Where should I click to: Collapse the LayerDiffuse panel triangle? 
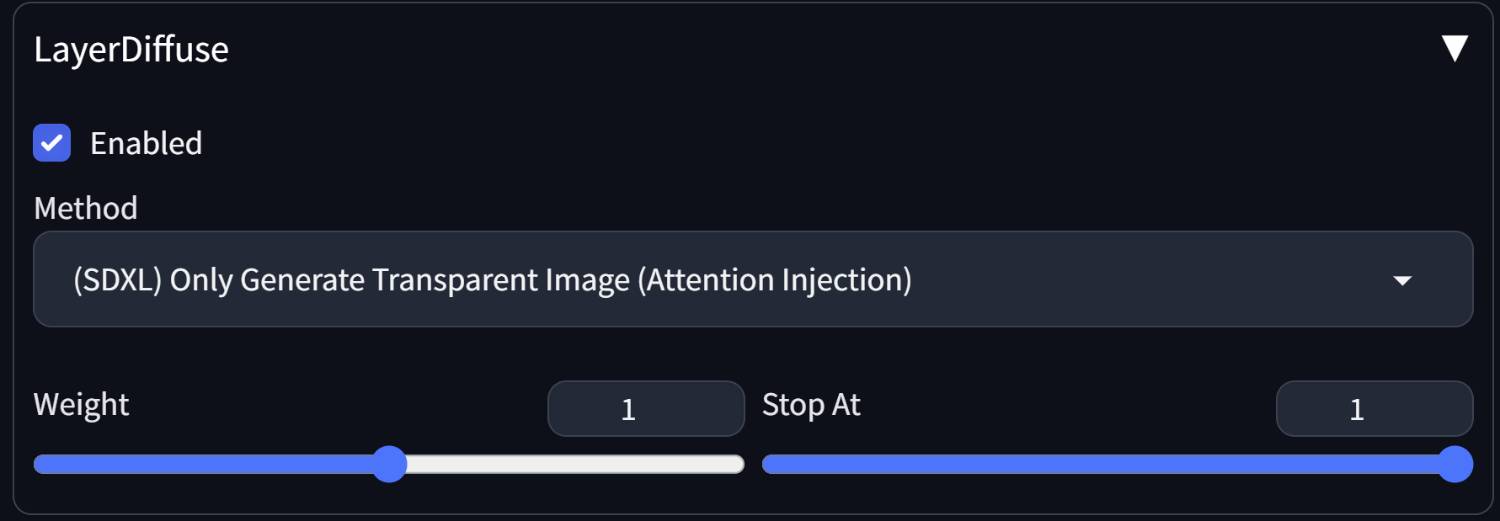1454,49
